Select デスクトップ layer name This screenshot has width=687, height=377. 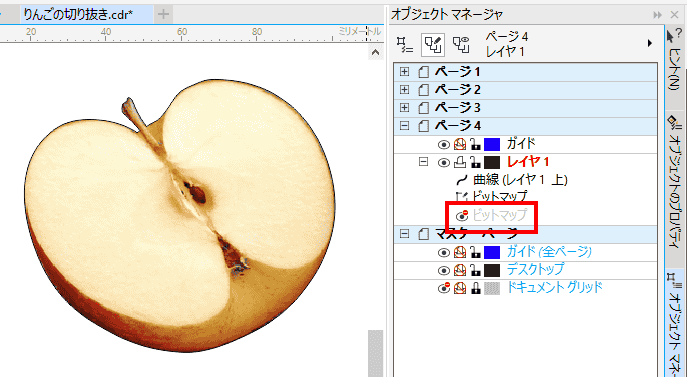[x=535, y=269]
